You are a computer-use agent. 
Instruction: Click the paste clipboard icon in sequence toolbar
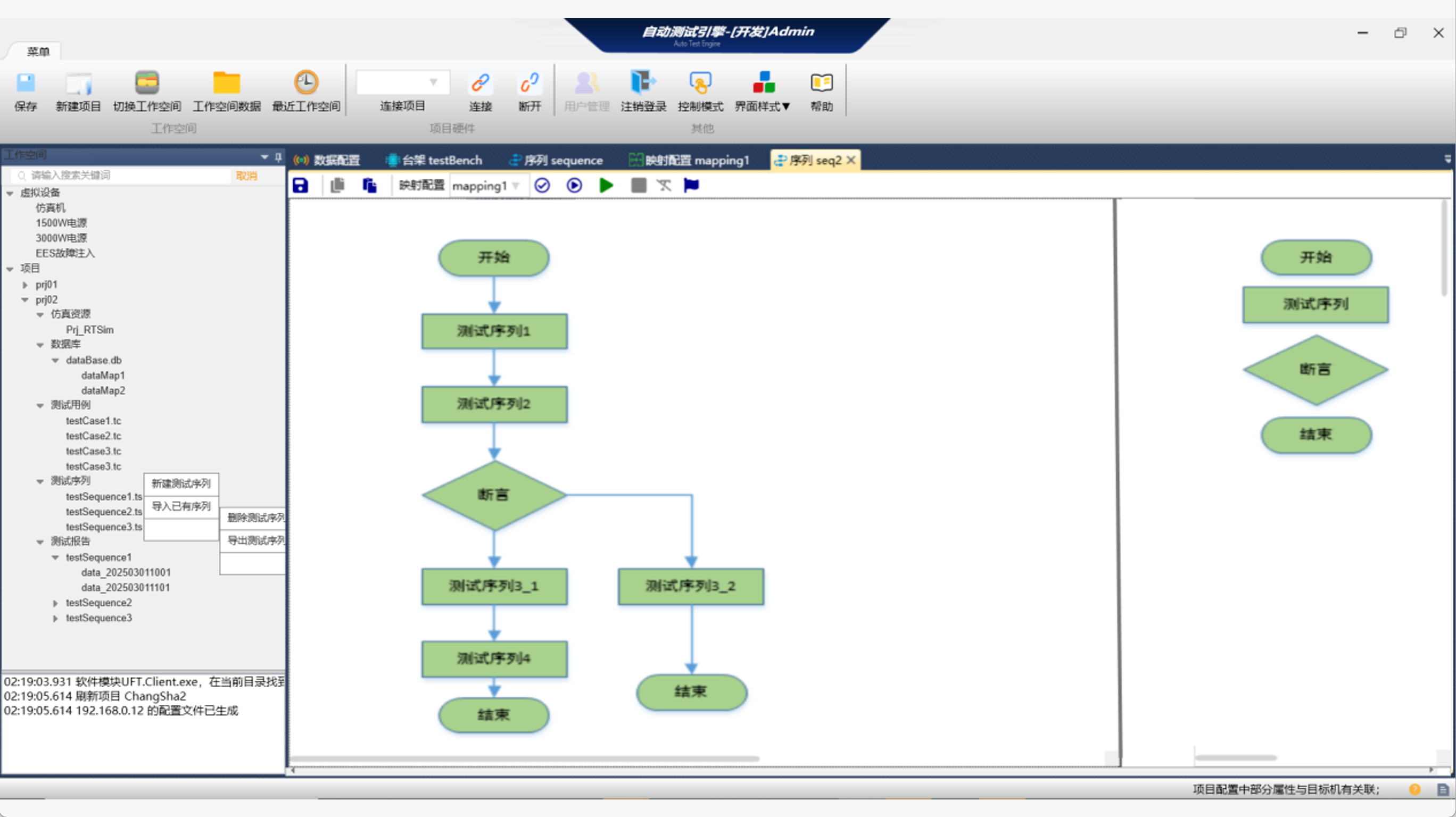[x=370, y=185]
